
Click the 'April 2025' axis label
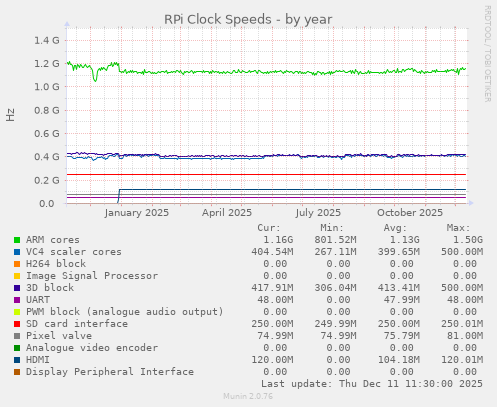227,213
